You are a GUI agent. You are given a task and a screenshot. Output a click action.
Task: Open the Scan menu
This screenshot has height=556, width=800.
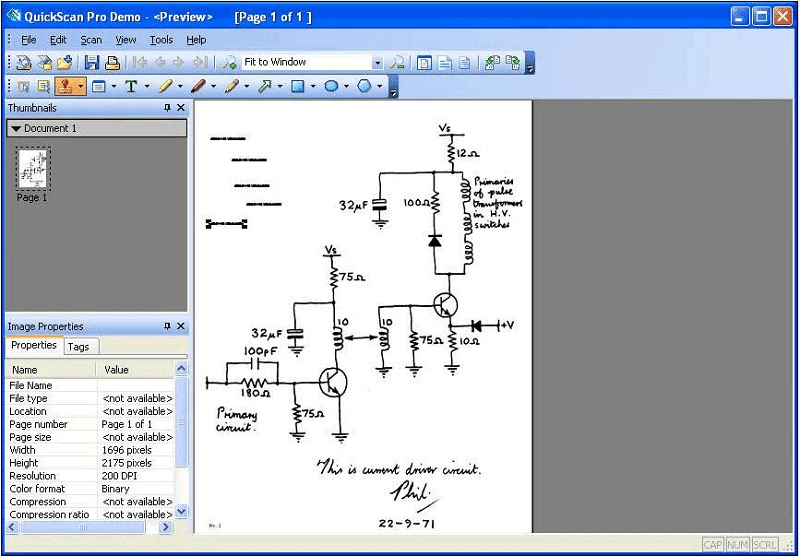[91, 40]
